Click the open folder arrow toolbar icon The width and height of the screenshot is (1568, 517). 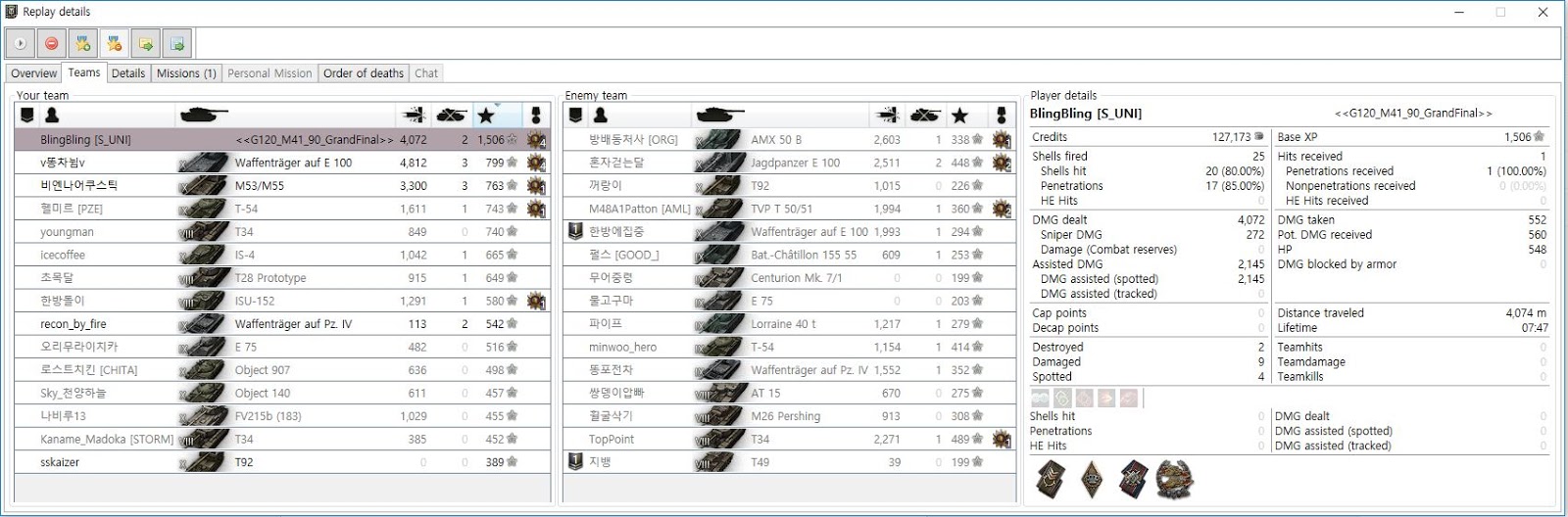pyautogui.click(x=146, y=44)
